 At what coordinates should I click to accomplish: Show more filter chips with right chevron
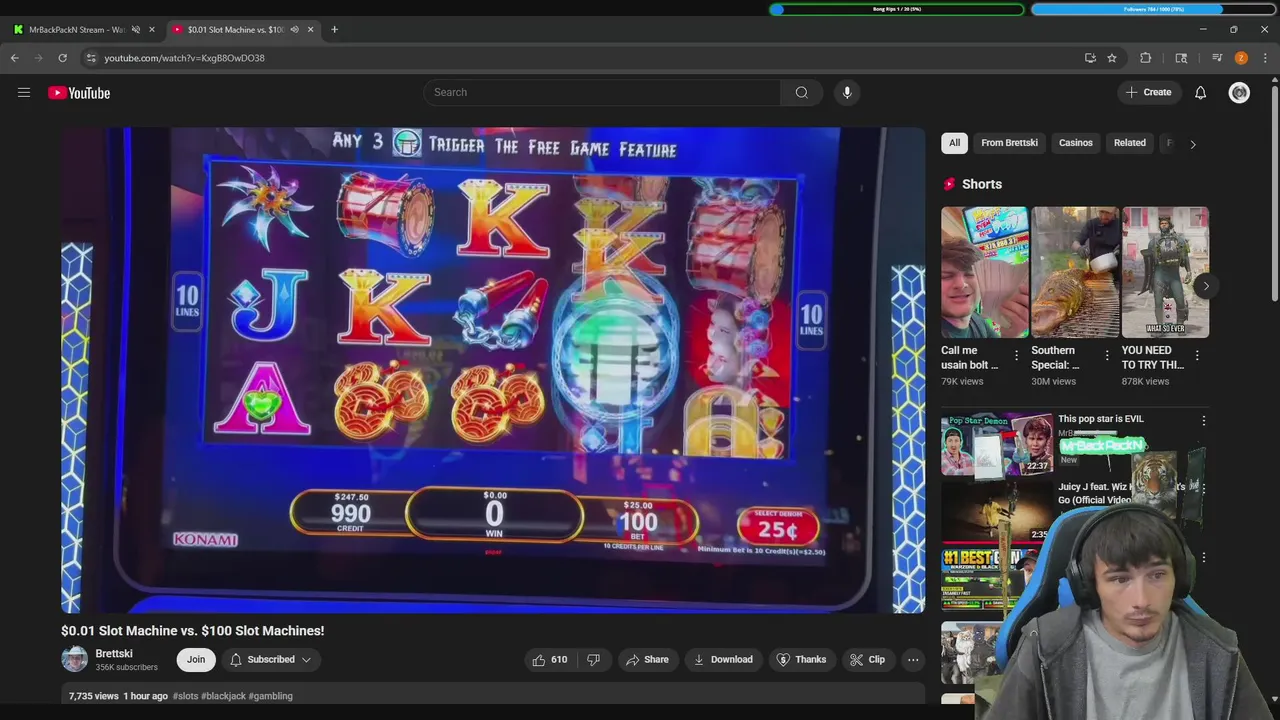(x=1192, y=143)
